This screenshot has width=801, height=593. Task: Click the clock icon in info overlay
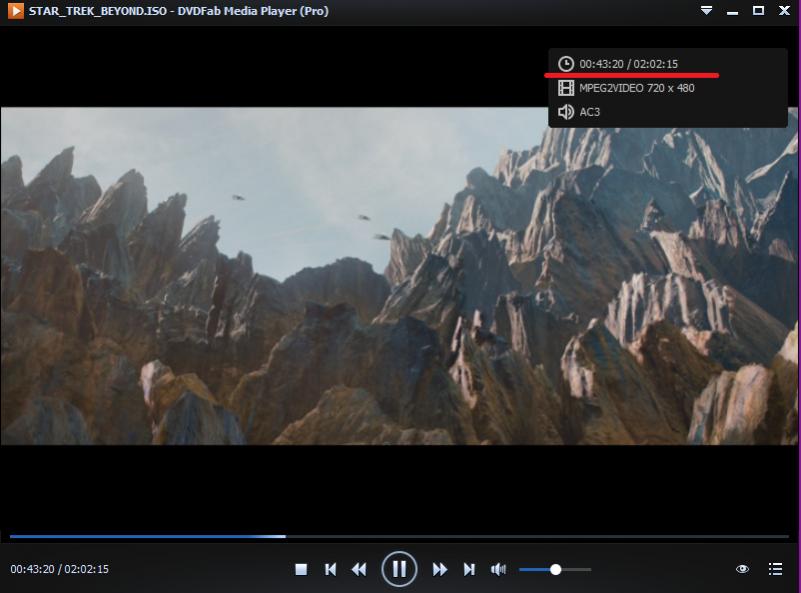click(x=566, y=64)
